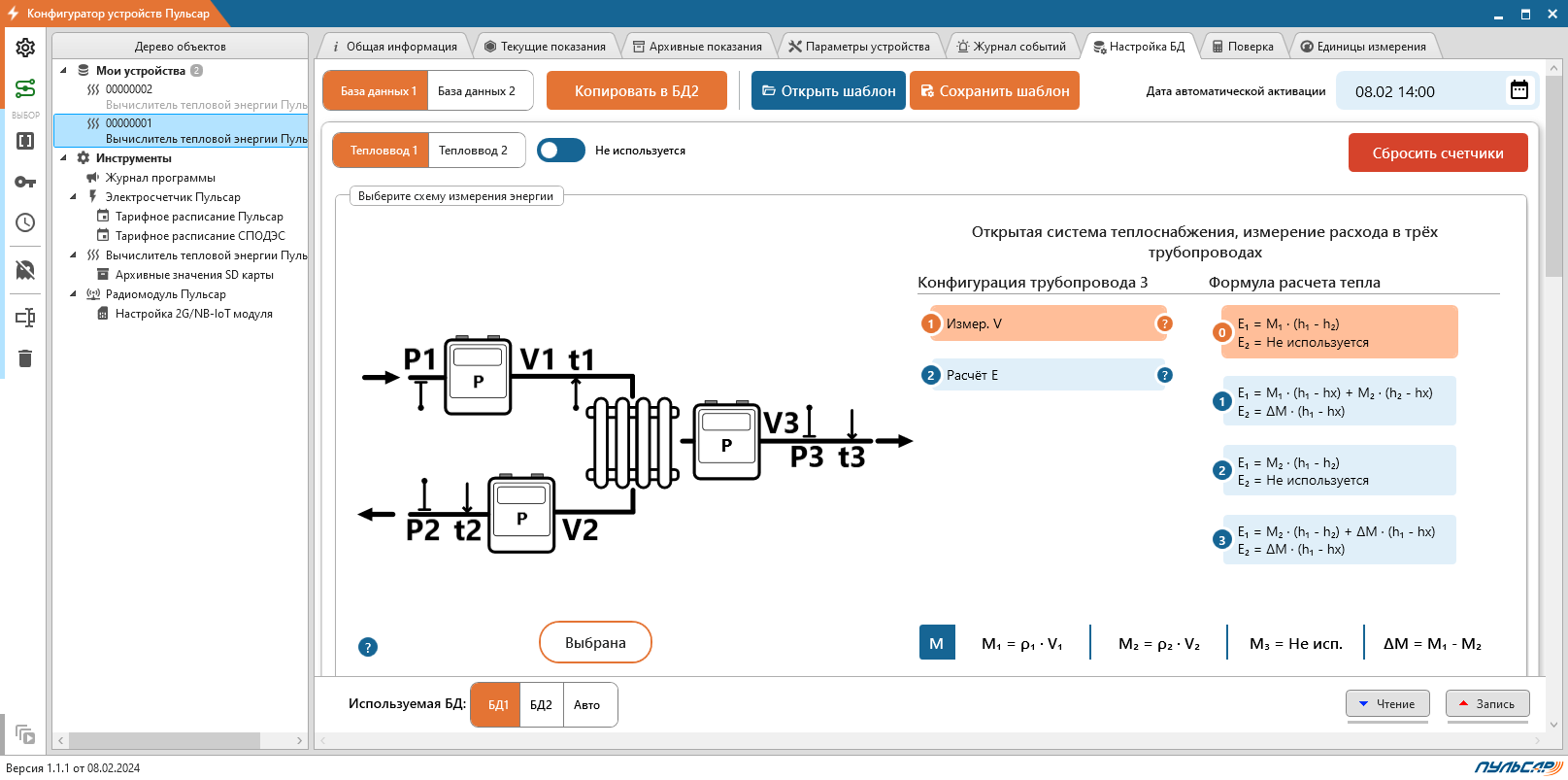Viewport: 1568px width, 780px height.
Task: Select the green device-selection sidebar icon
Action: click(25, 88)
